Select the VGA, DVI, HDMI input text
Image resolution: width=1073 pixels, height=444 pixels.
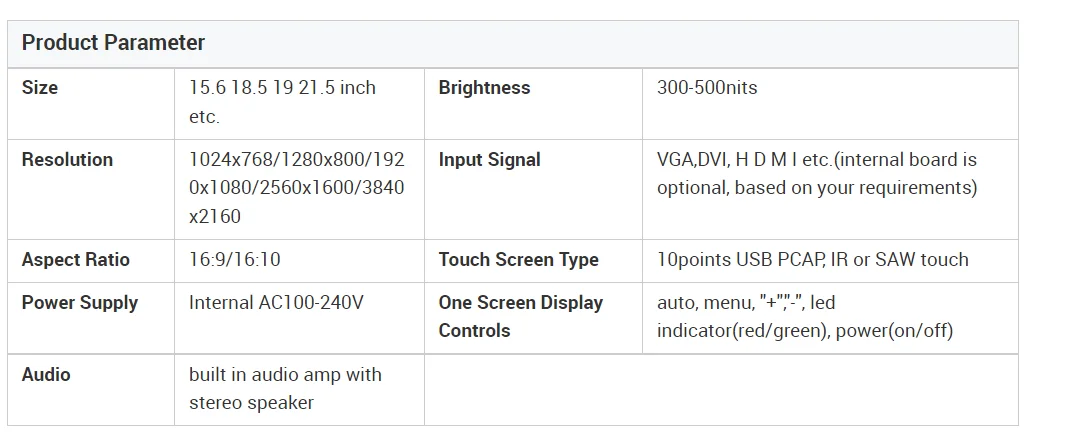point(816,174)
